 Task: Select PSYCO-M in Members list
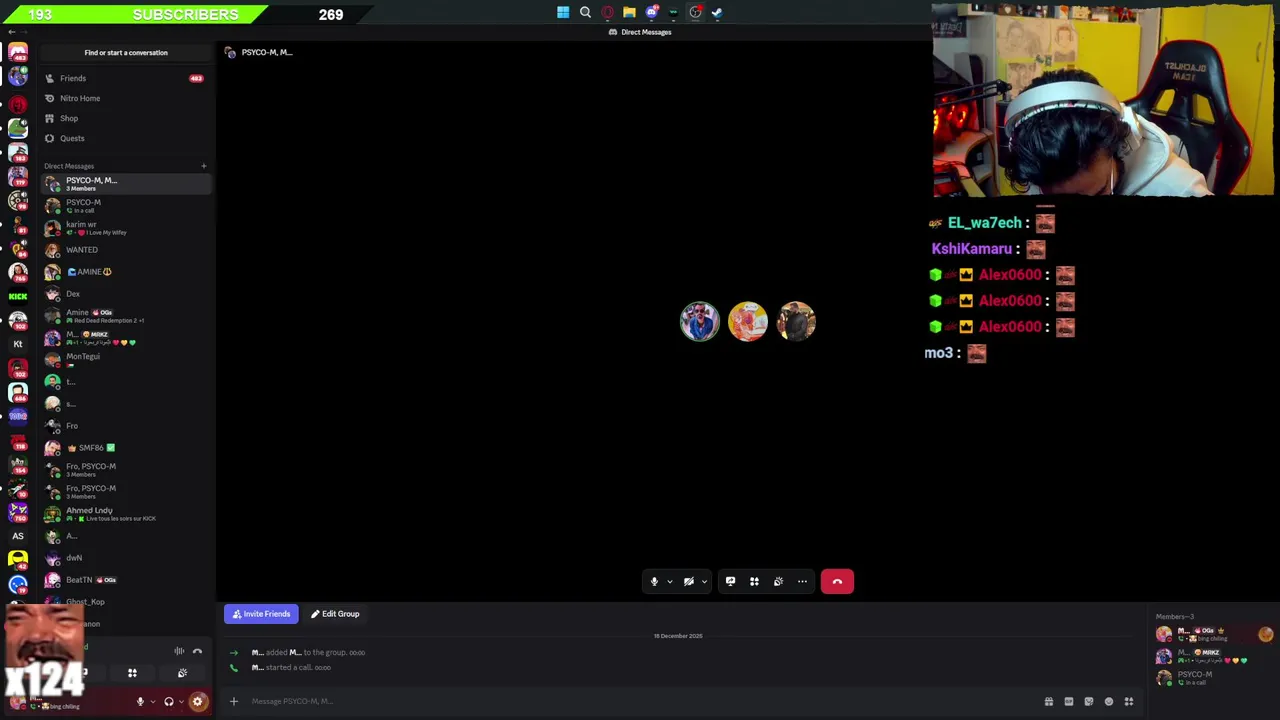click(x=1214, y=678)
